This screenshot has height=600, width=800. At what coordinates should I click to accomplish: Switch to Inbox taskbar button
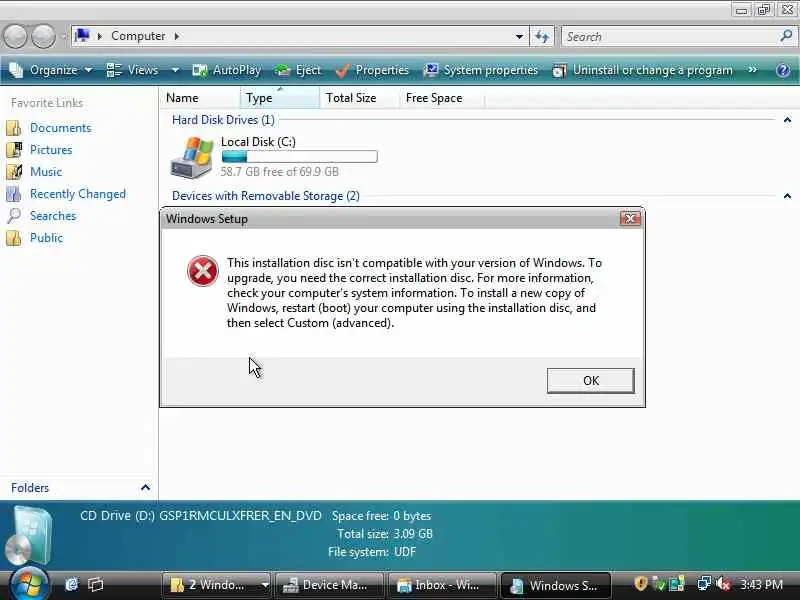(x=441, y=585)
